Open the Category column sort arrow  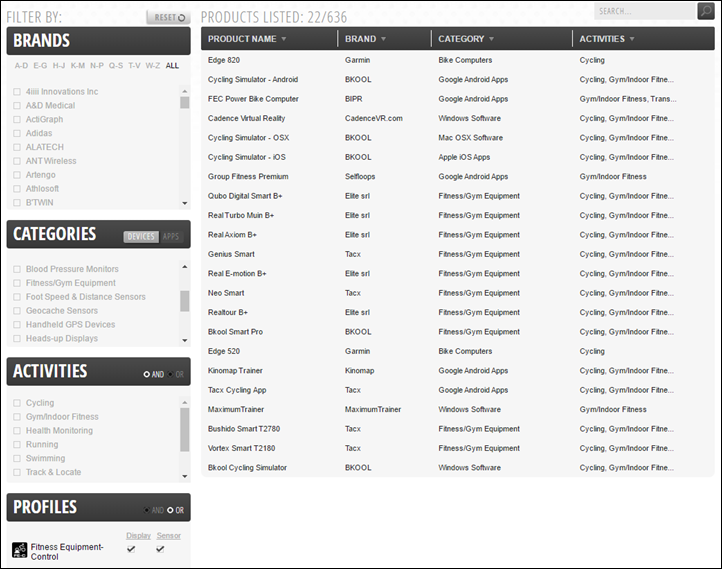click(492, 40)
